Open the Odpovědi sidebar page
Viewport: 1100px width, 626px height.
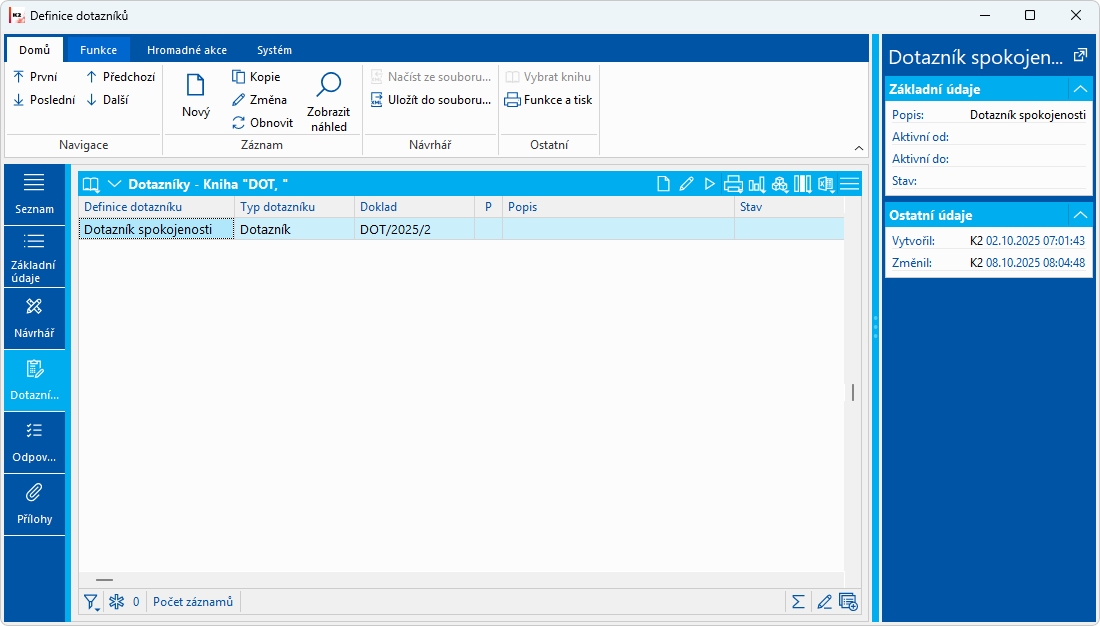tap(34, 442)
